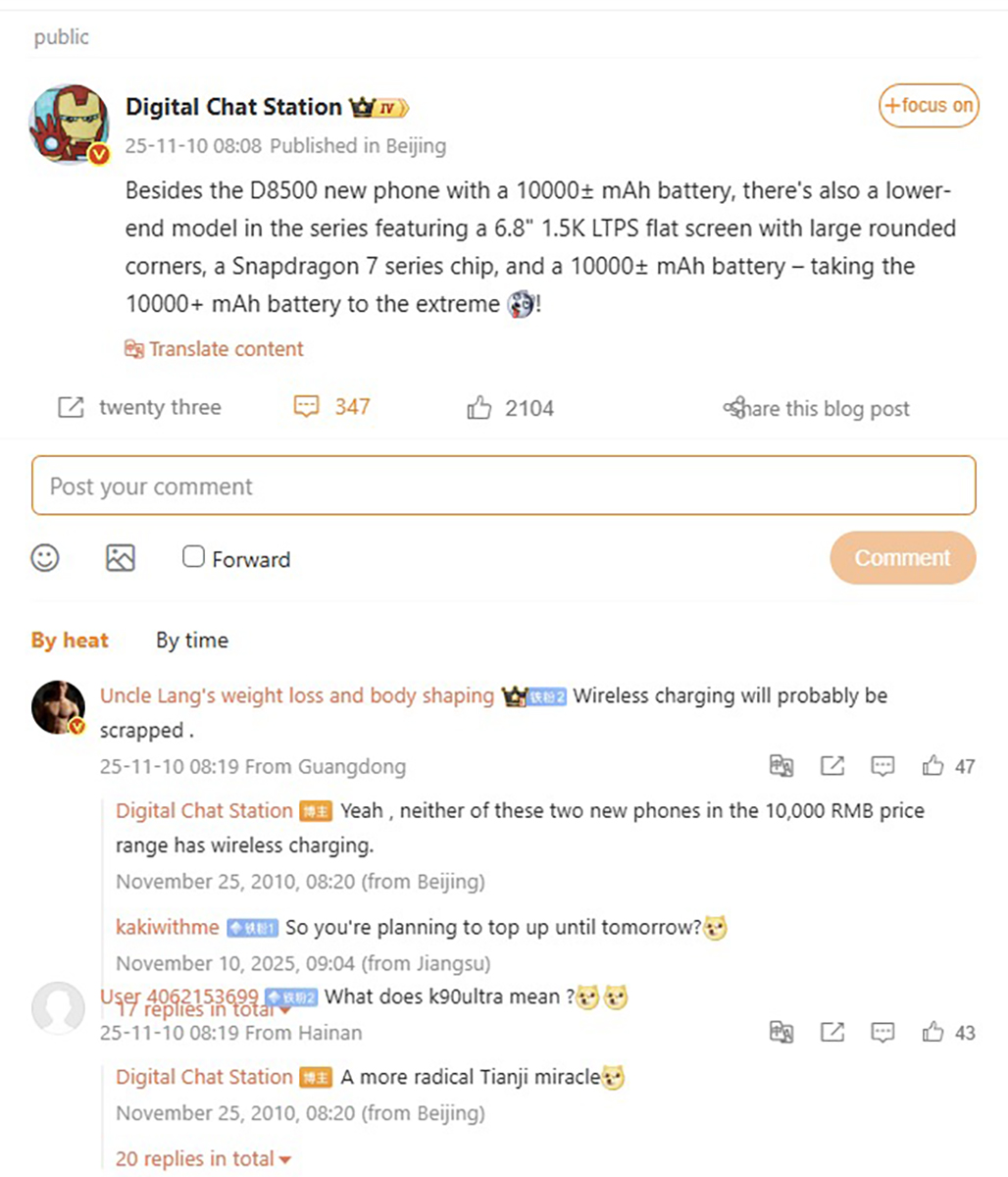Open the emoji picker smiley icon
This screenshot has height=1177, width=1008.
pyautogui.click(x=45, y=558)
